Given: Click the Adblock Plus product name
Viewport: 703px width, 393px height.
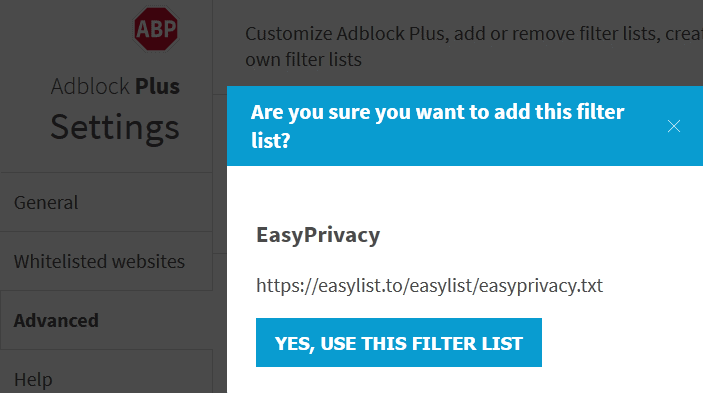Looking at the screenshot, I should pos(115,86).
